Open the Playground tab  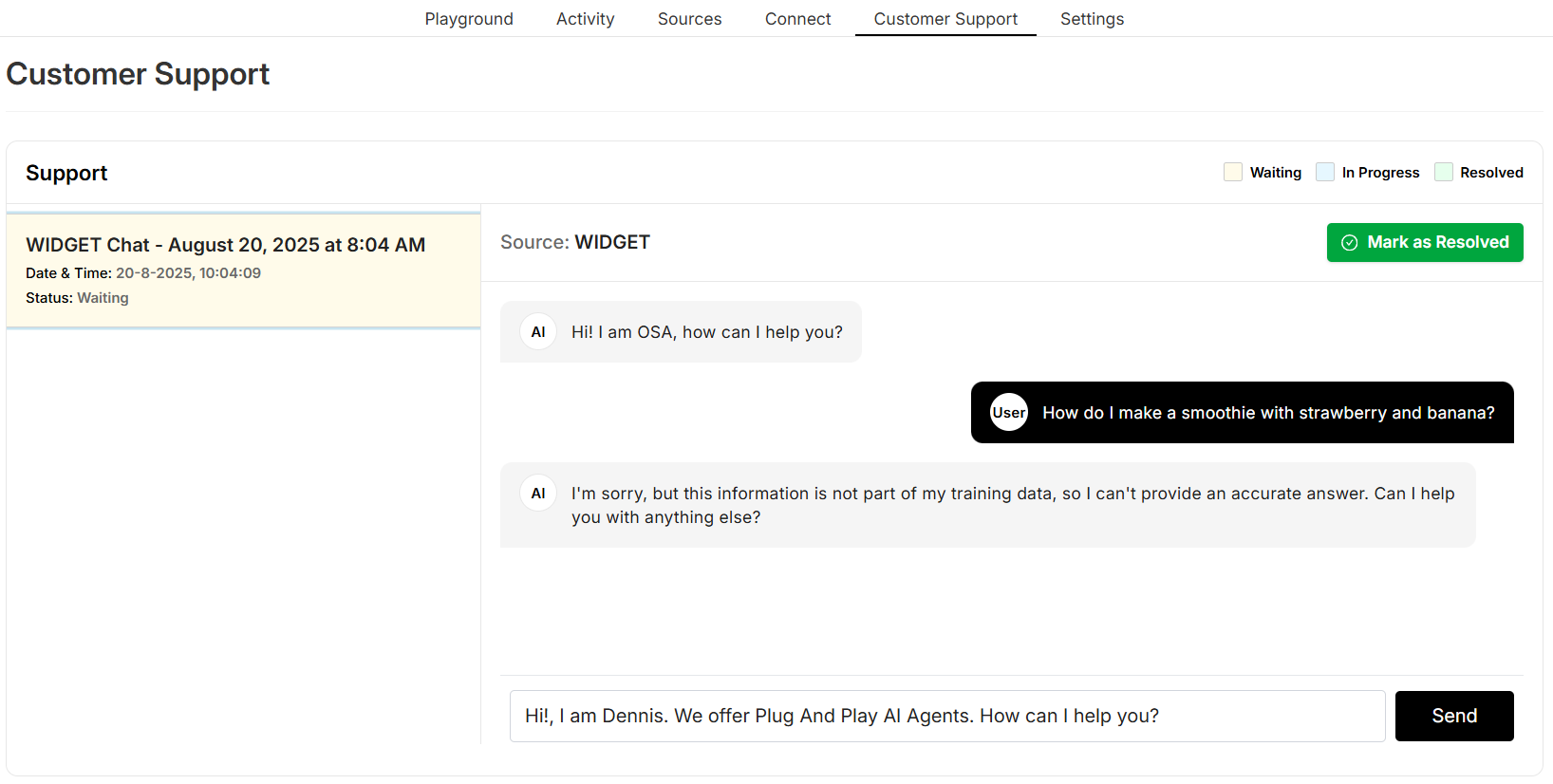point(469,19)
